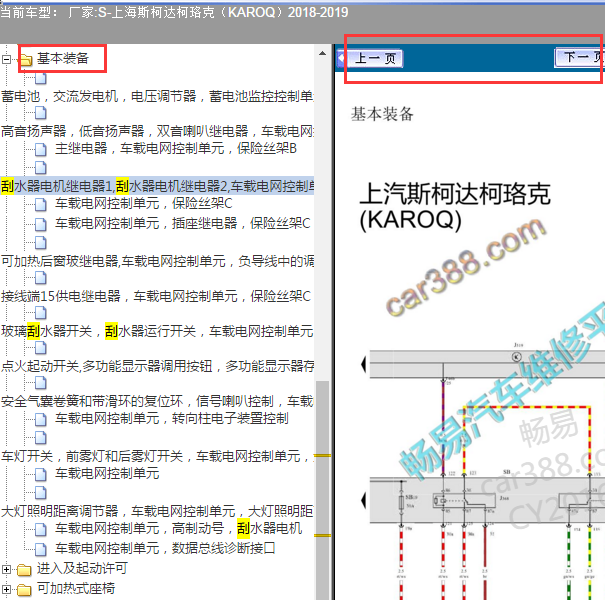
Task: Click document icon above 蓄电池 entry
Action: 41,78
